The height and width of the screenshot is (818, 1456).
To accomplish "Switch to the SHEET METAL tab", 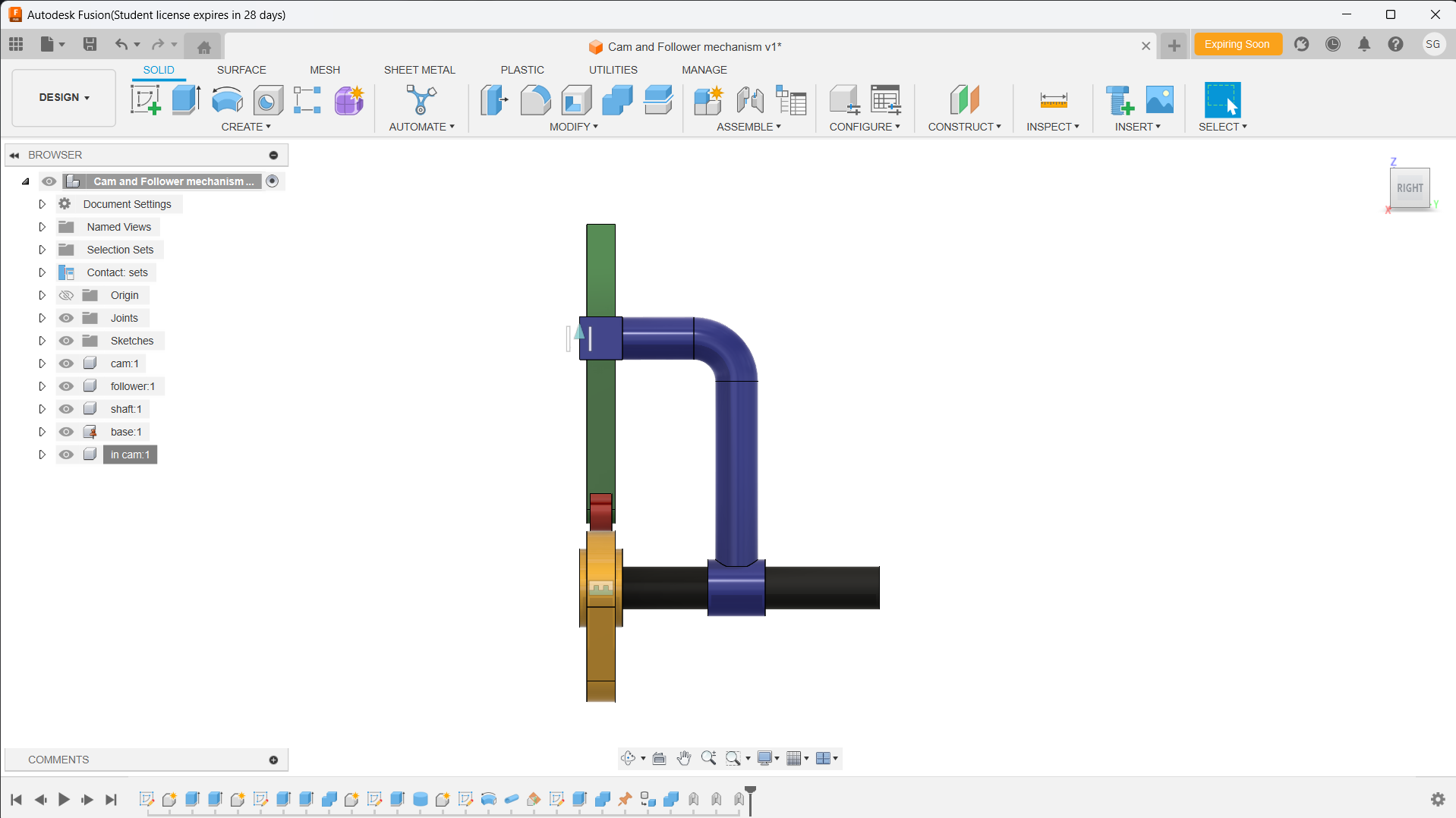I will point(420,70).
